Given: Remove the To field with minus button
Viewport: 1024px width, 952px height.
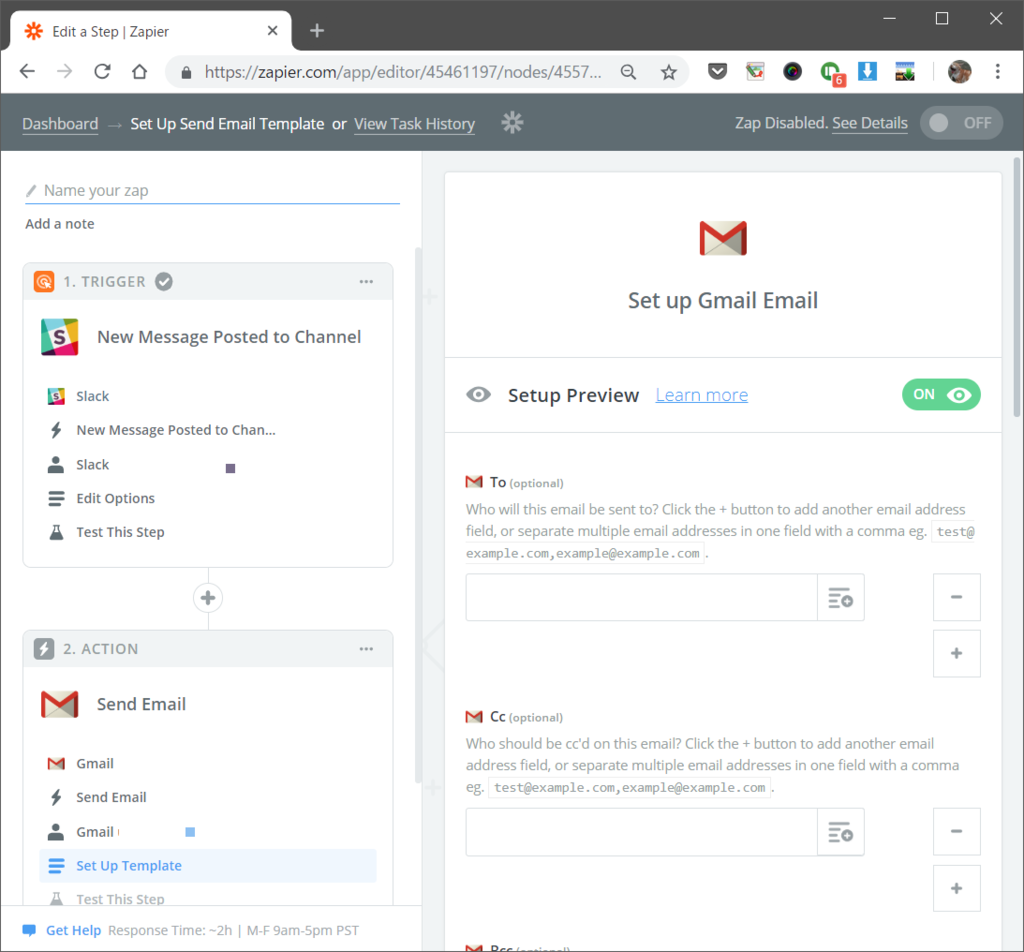Looking at the screenshot, I should [956, 597].
